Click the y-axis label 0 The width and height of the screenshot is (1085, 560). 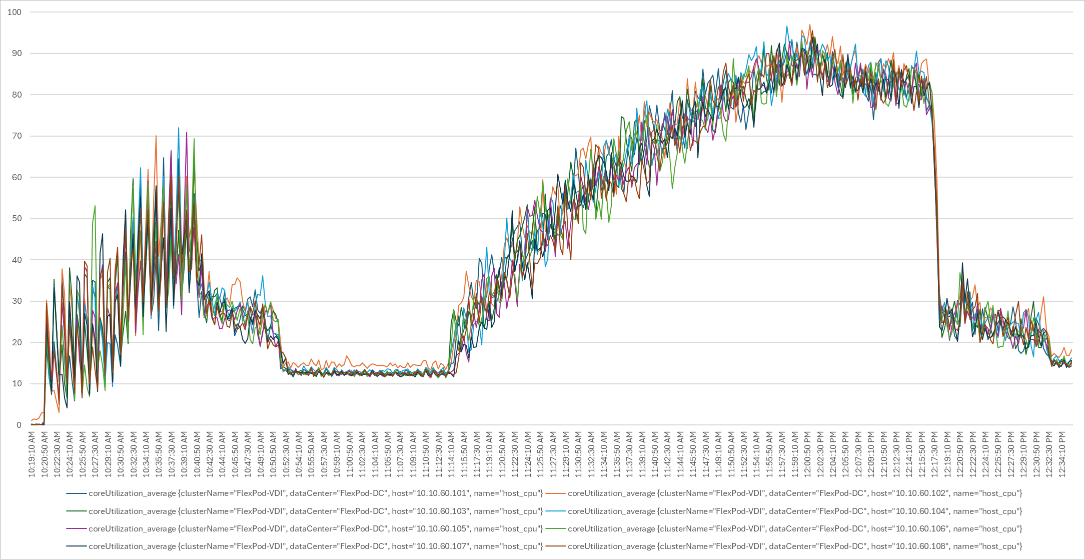[19, 425]
